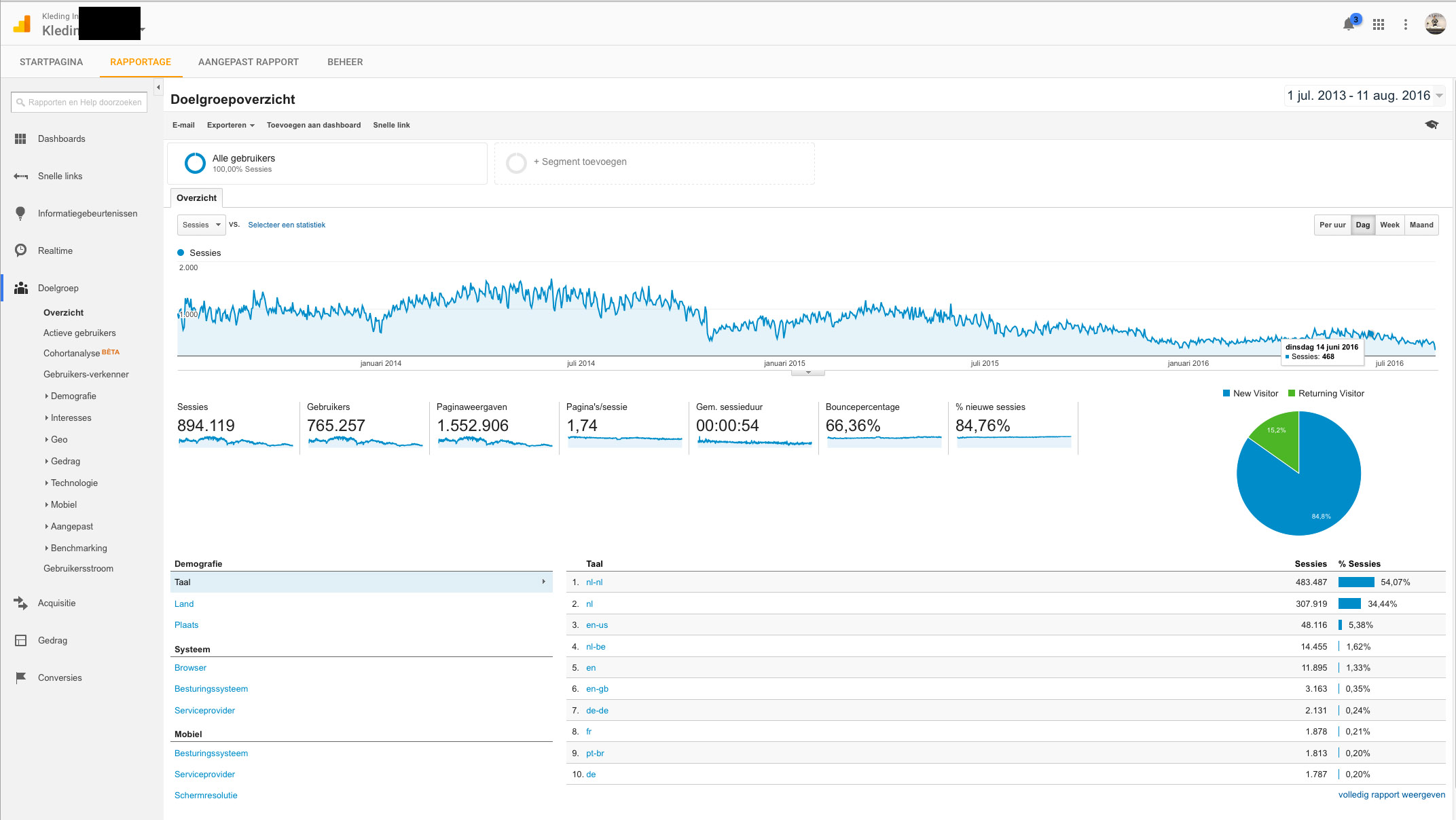Go to the STARTPAGINA tab
Image resolution: width=1456 pixels, height=820 pixels.
click(x=51, y=62)
